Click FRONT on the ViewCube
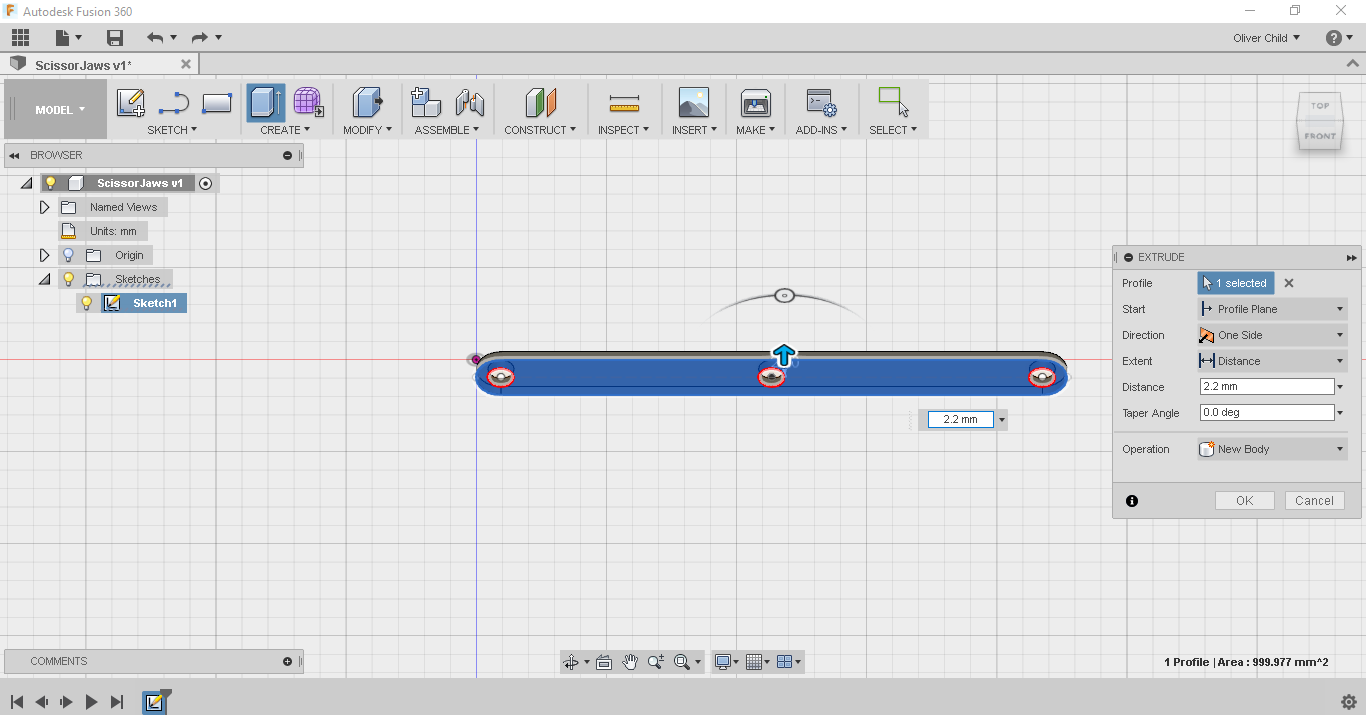 tap(1320, 135)
